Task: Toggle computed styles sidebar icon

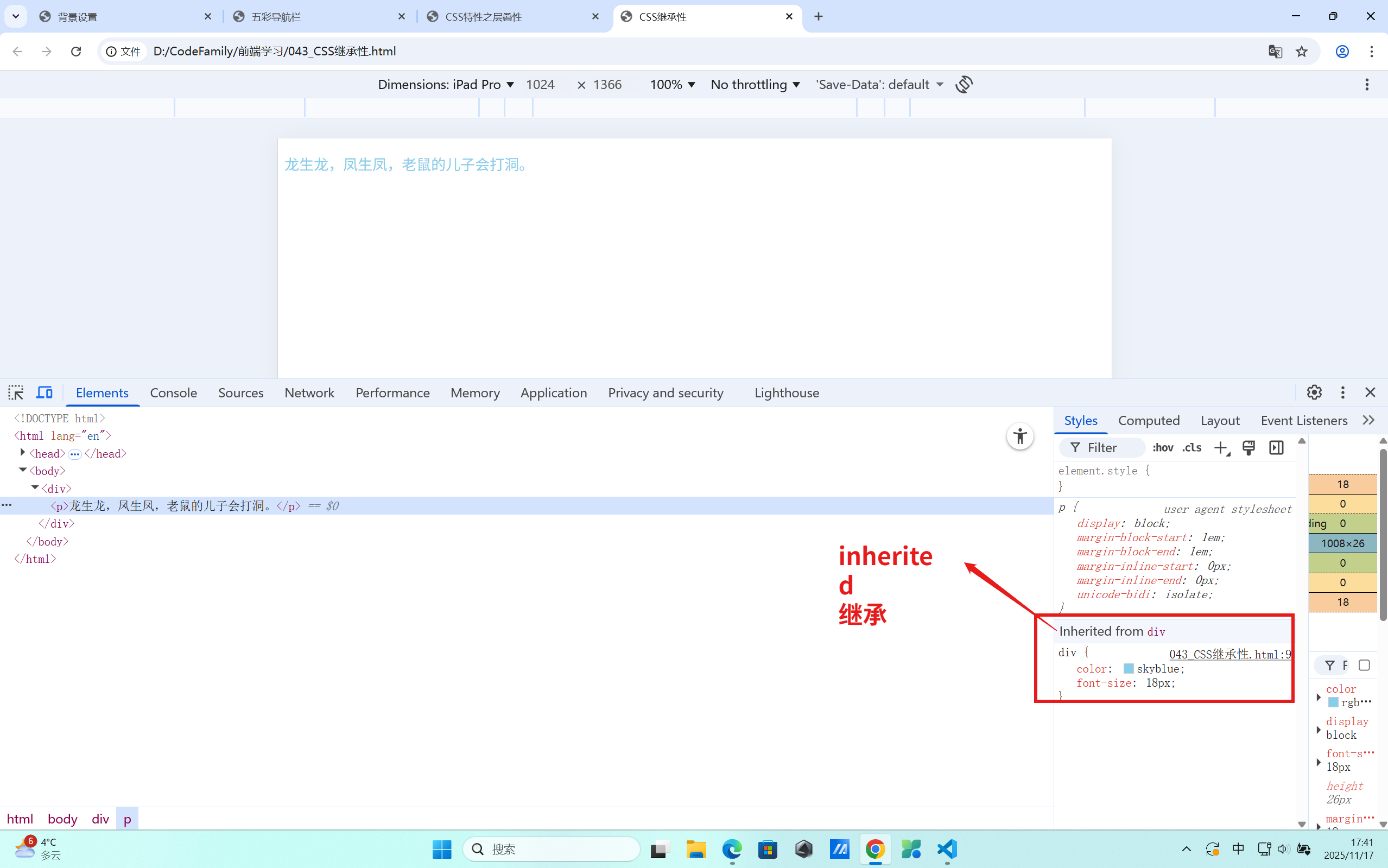Action: coord(1276,448)
